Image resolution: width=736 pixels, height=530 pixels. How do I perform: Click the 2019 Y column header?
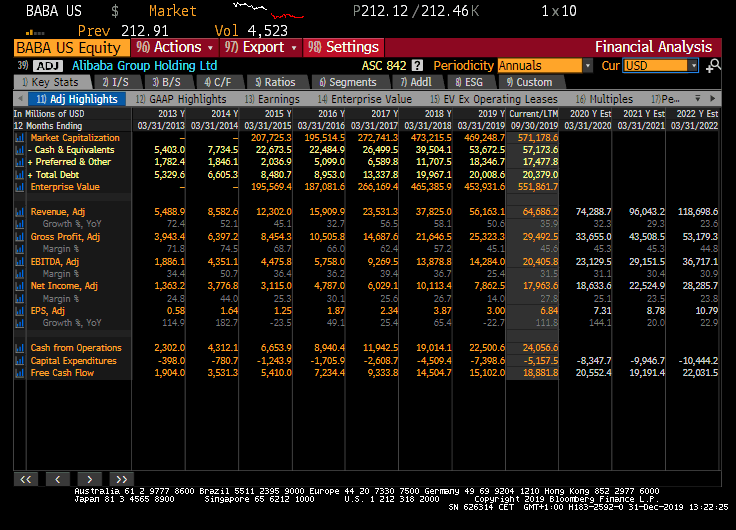point(491,114)
